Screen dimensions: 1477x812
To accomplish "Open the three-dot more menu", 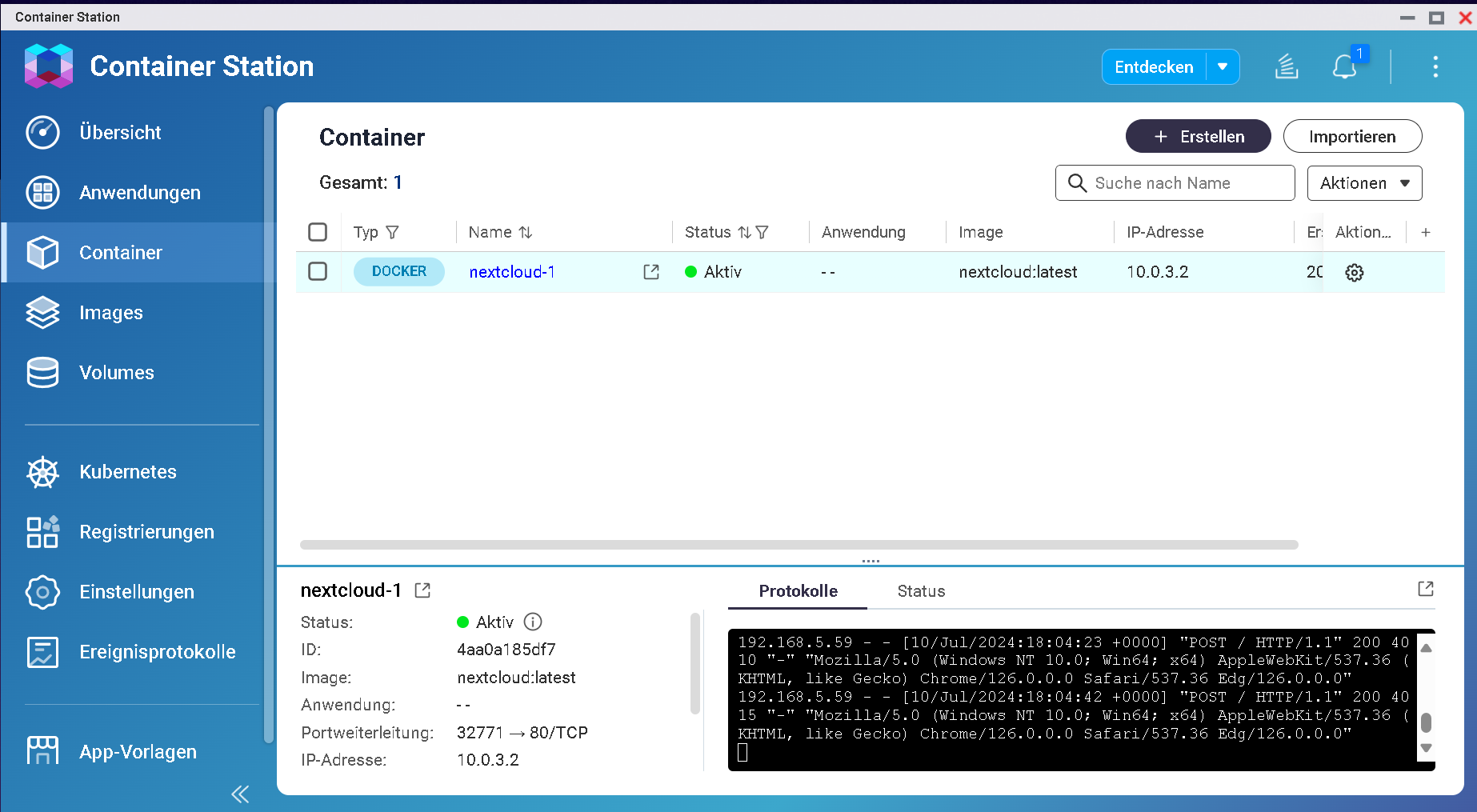I will [x=1435, y=67].
